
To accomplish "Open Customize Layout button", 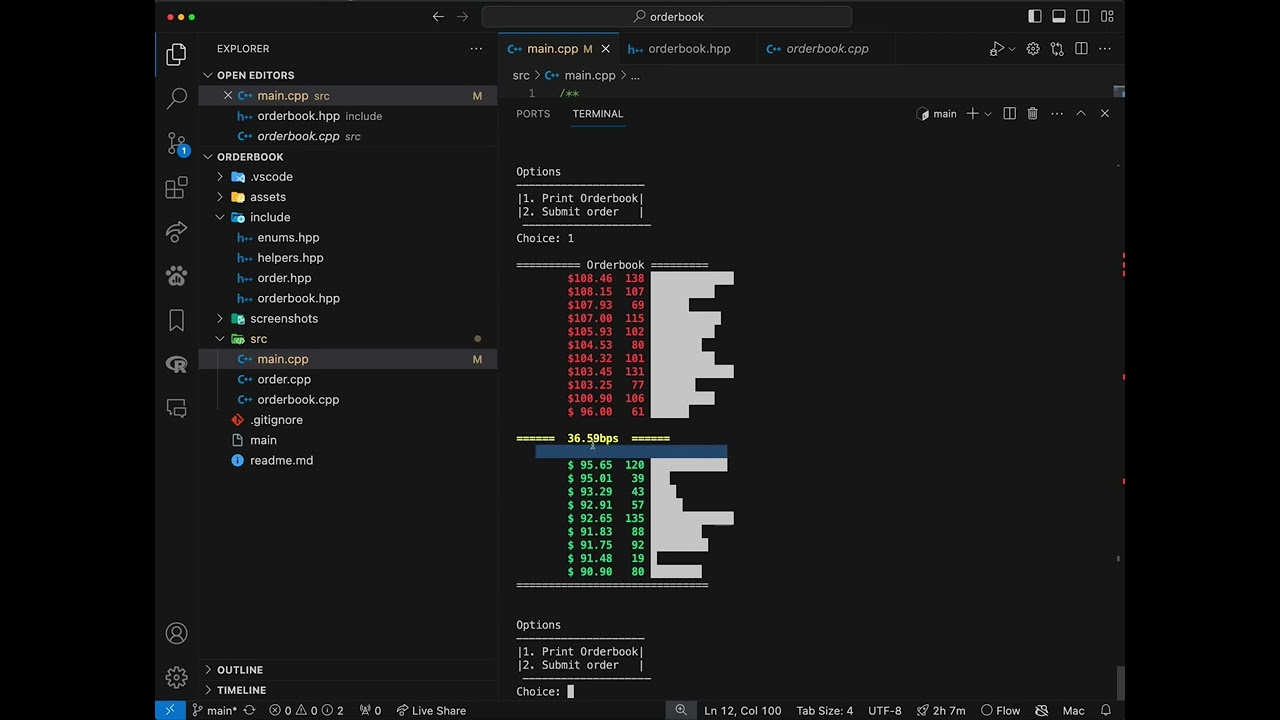I will (1107, 16).
